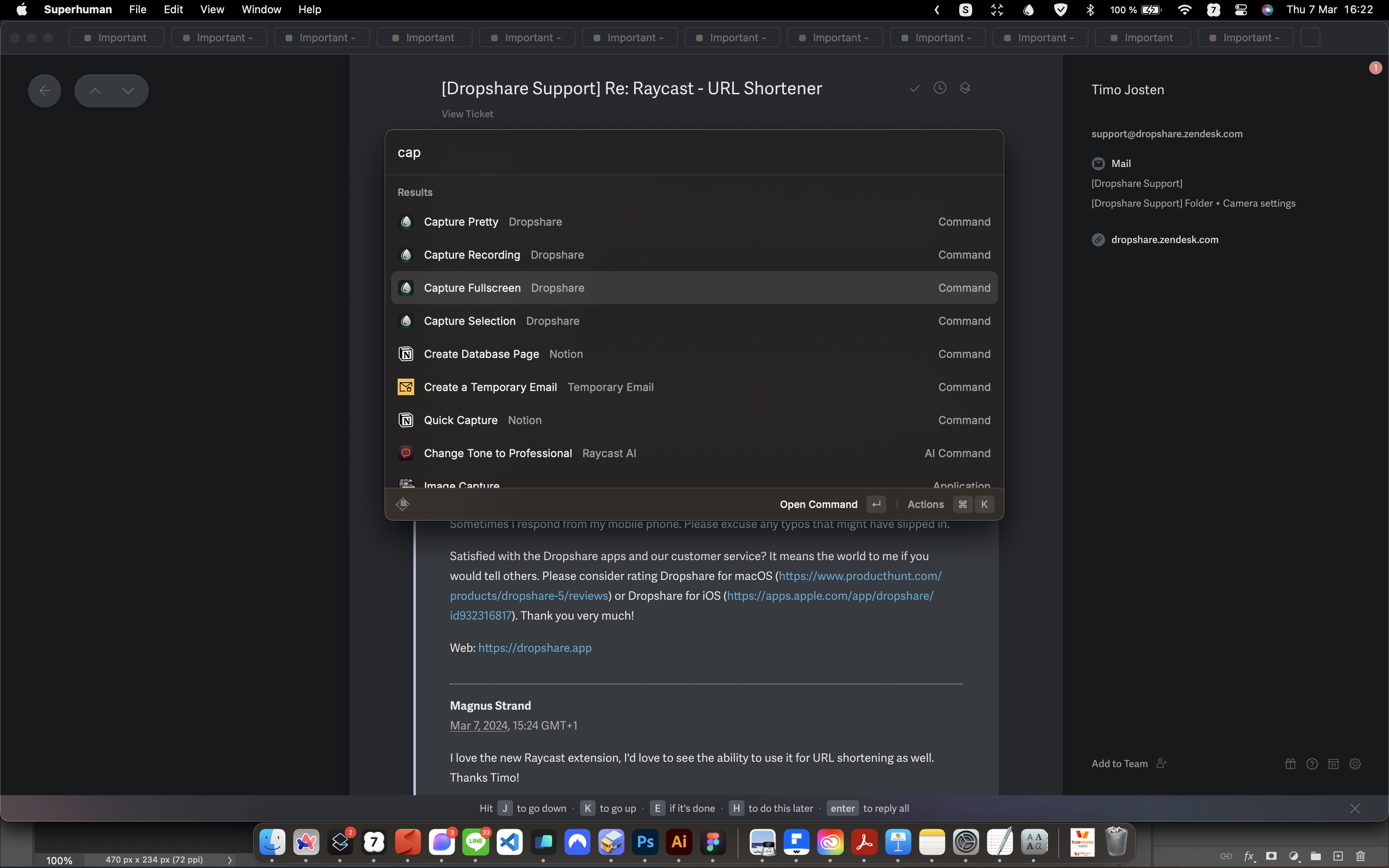
Task: Open the View Ticket link
Action: [x=467, y=114]
